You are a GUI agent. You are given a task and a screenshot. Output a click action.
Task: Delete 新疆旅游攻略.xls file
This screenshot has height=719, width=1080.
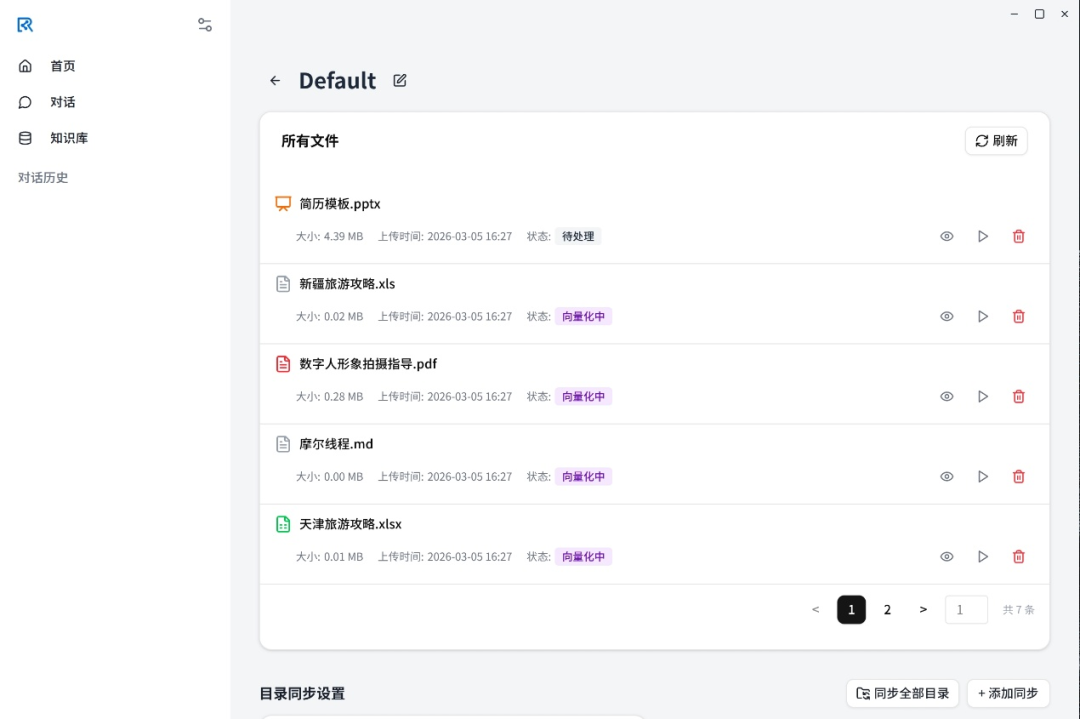pyautogui.click(x=1019, y=316)
